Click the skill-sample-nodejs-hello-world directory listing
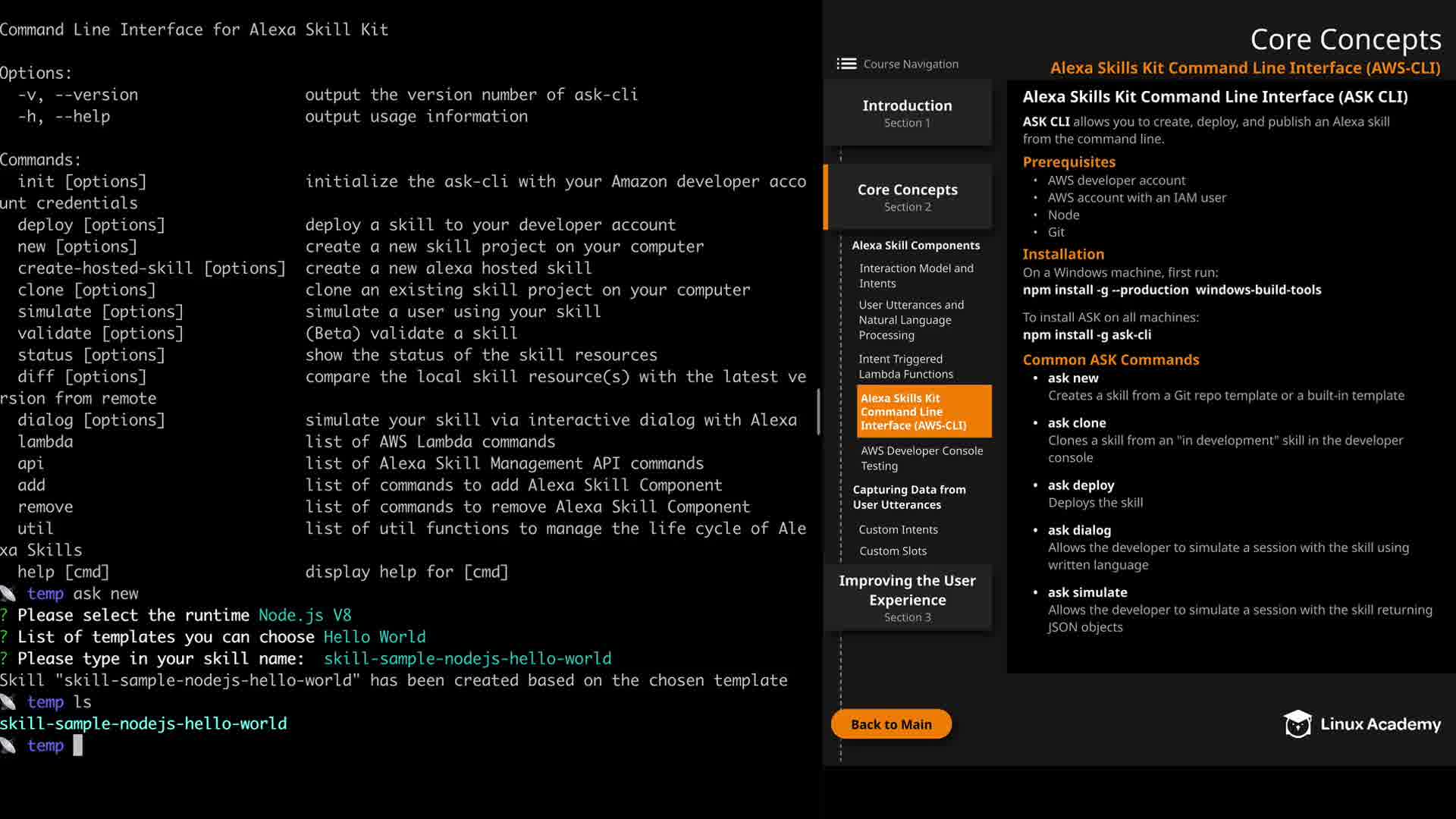Image resolution: width=1456 pixels, height=819 pixels. pos(143,724)
